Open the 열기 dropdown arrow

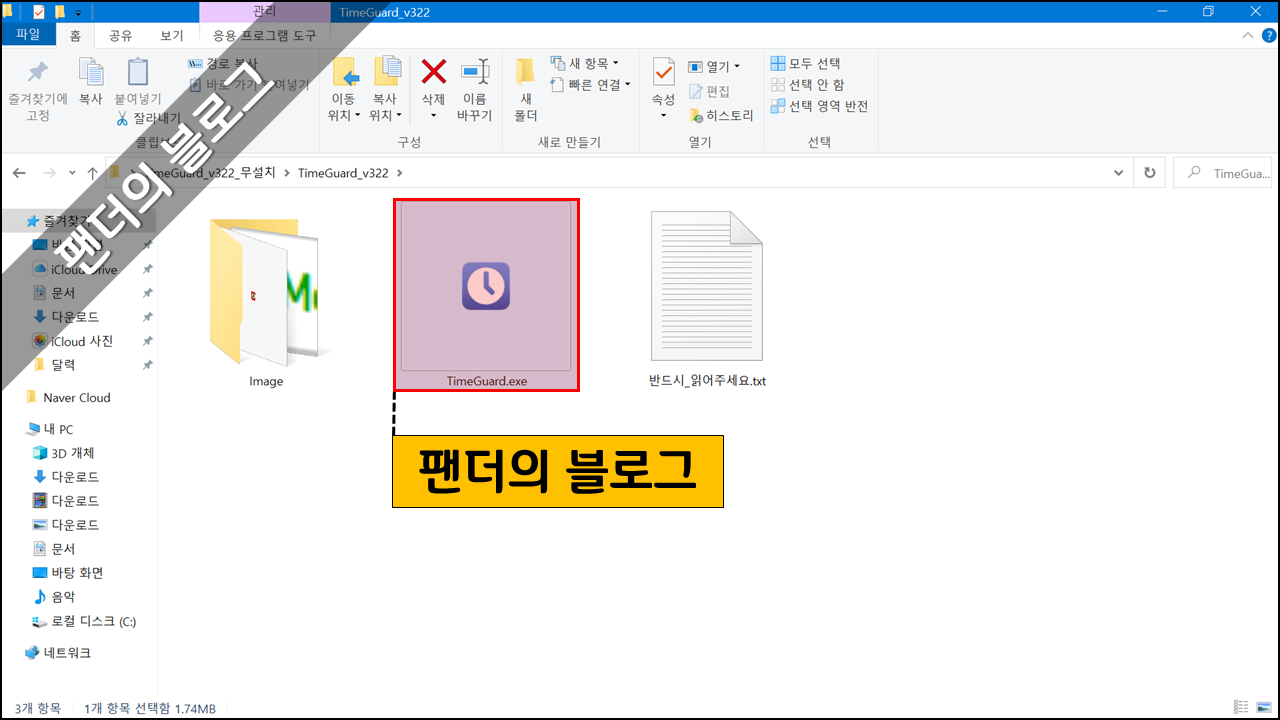737,67
